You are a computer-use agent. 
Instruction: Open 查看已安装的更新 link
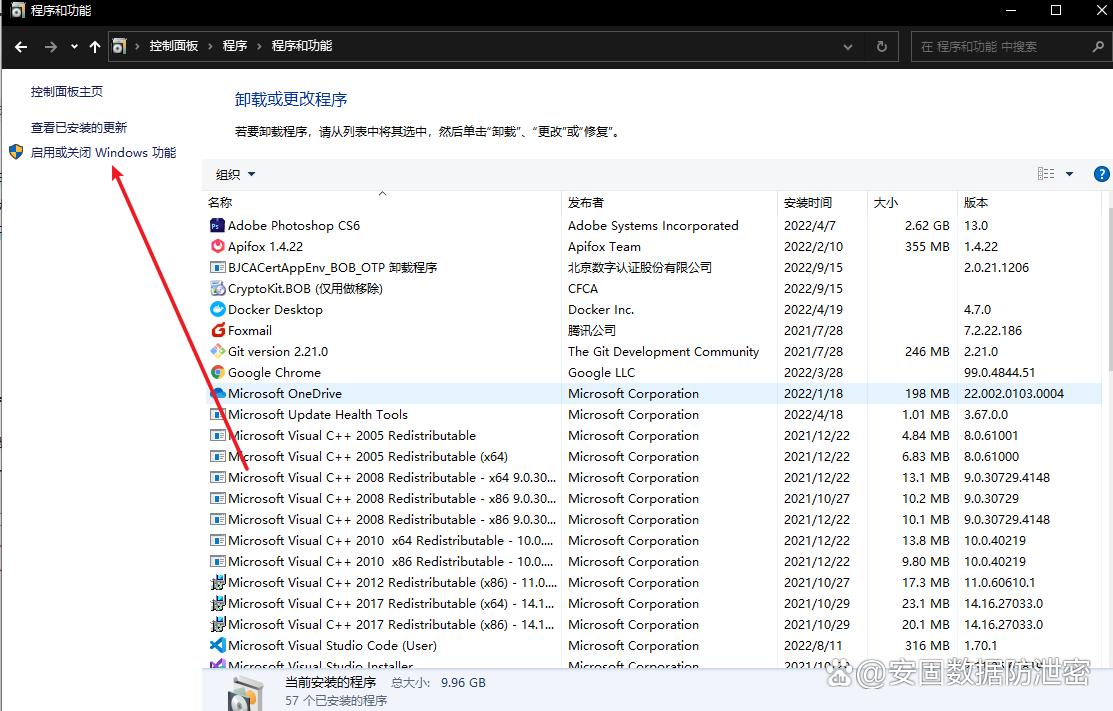point(79,128)
